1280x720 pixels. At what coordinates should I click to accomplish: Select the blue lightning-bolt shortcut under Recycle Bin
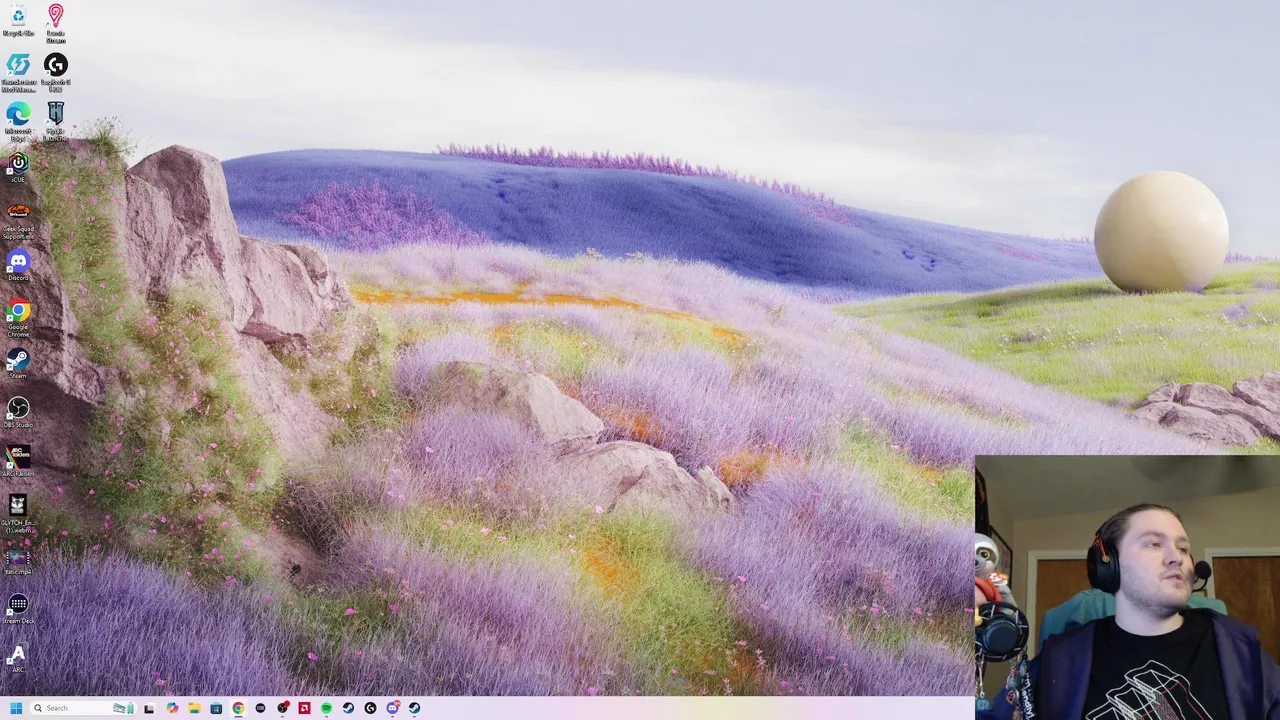[18, 72]
